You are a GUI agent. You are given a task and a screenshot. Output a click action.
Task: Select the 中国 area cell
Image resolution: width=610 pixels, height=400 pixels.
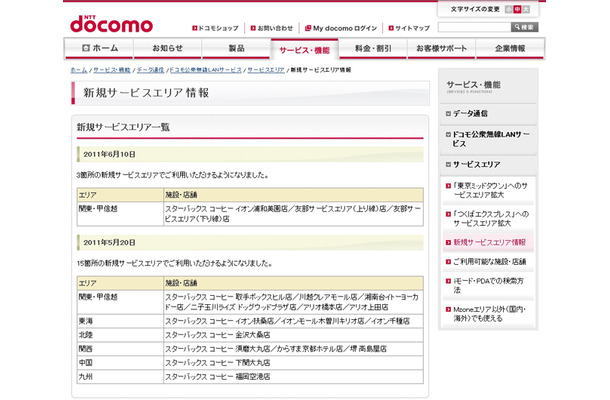(x=120, y=363)
